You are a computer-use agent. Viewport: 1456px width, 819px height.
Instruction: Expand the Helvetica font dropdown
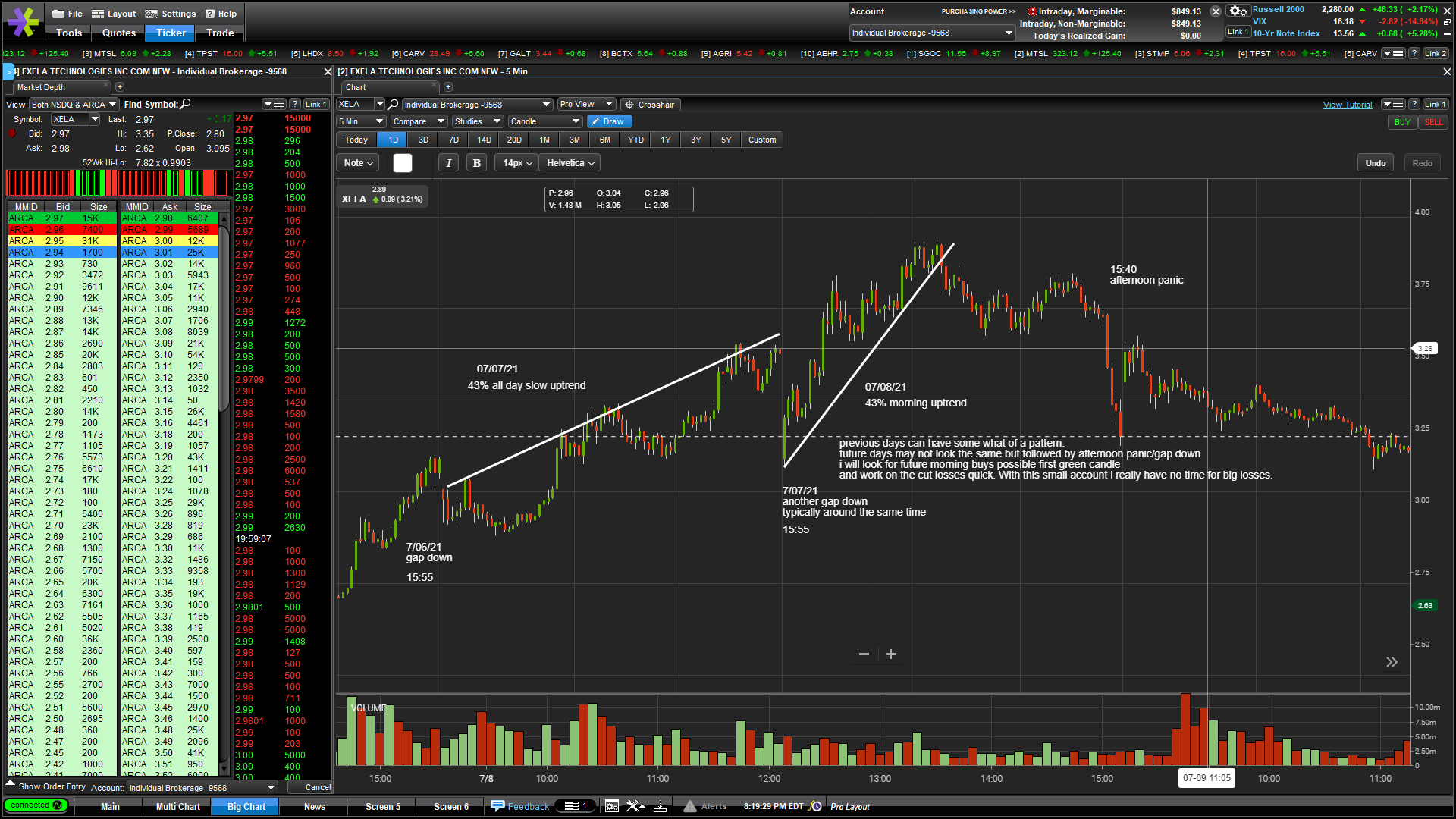coord(571,163)
